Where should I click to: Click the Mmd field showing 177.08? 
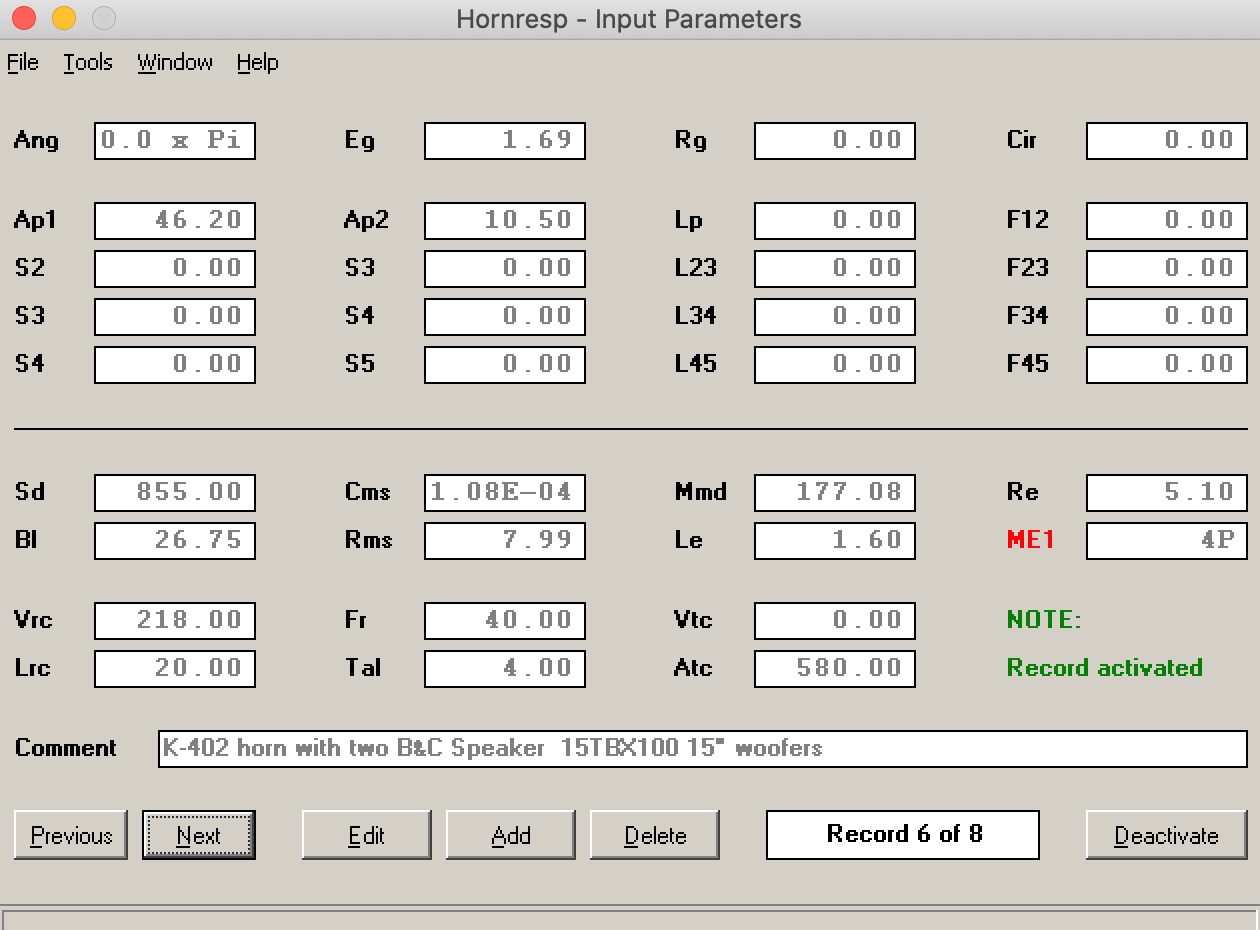tap(835, 493)
